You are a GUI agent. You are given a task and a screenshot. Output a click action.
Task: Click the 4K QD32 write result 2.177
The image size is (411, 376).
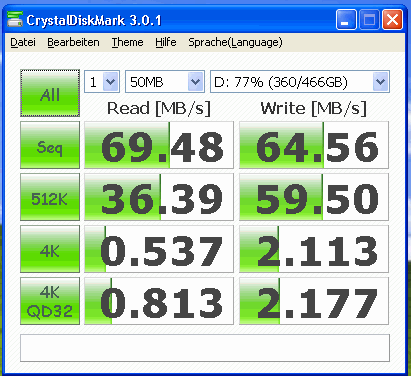coord(314,301)
